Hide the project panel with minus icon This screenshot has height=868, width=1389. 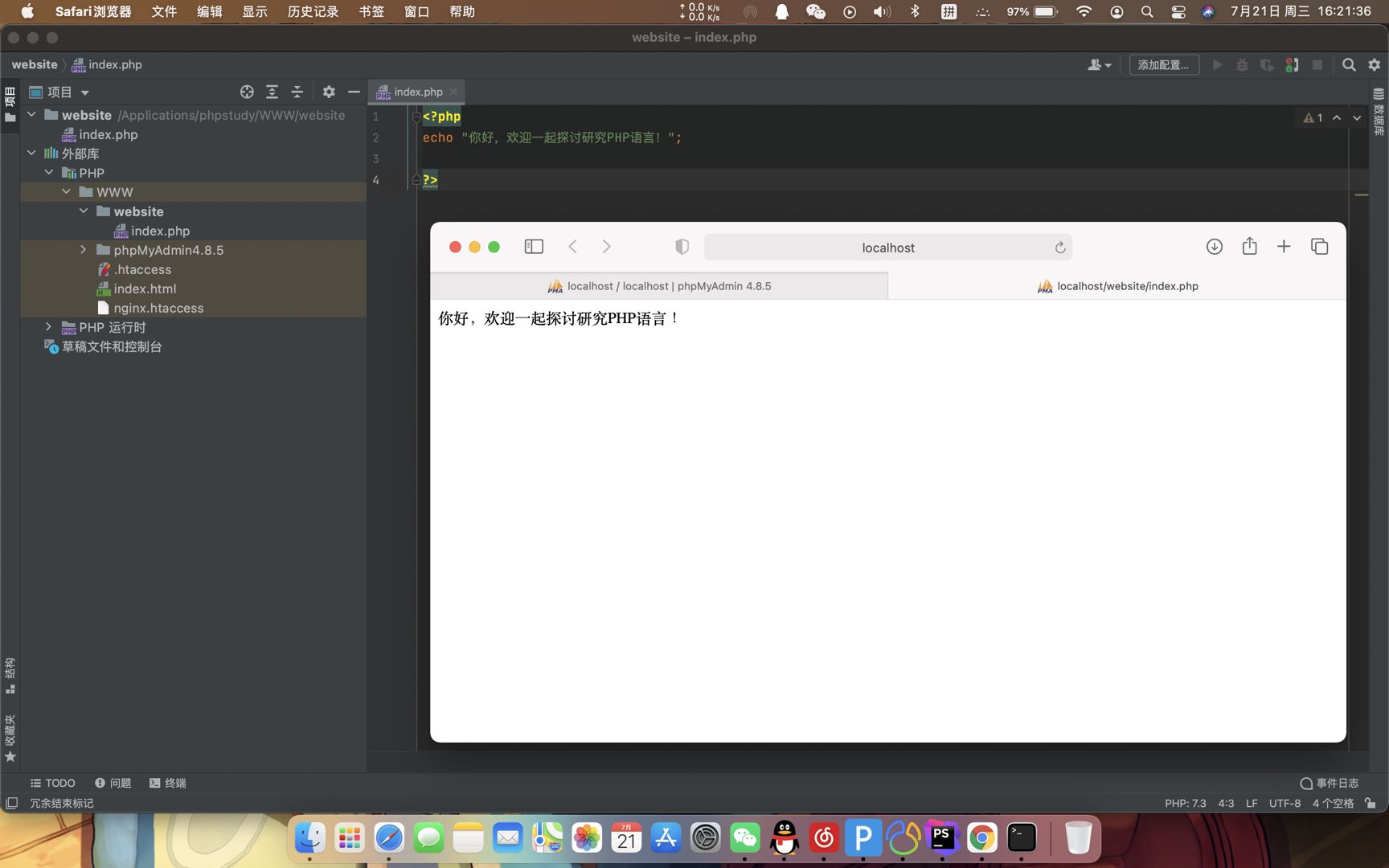click(354, 92)
